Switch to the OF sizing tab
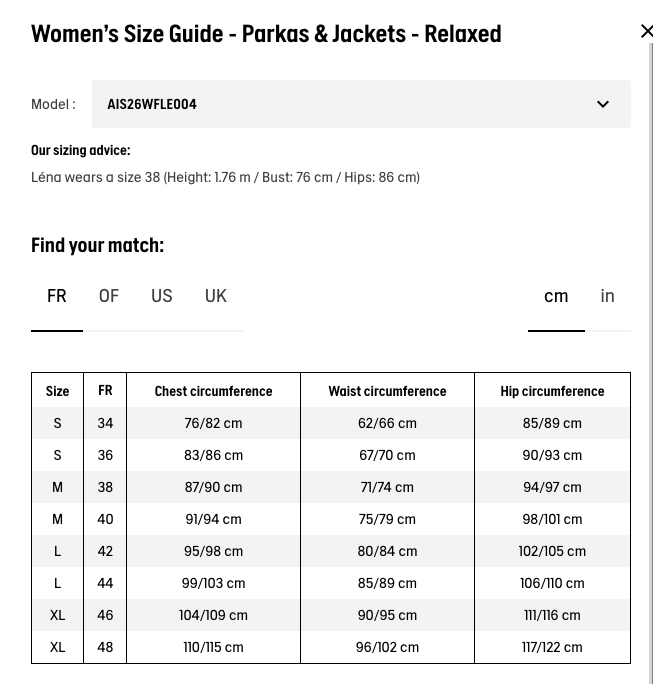 pos(109,296)
